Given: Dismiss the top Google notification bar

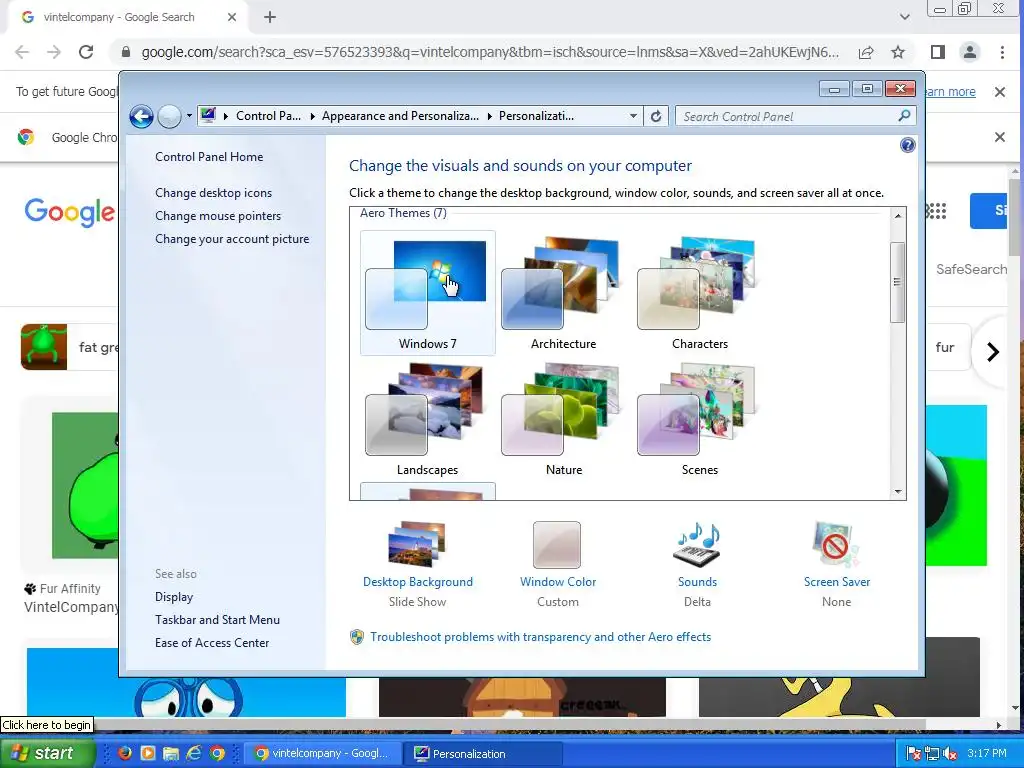Looking at the screenshot, I should tap(999, 92).
